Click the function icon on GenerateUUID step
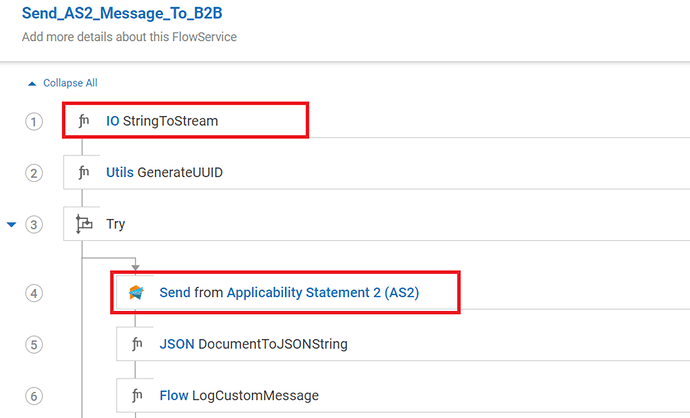The image size is (690, 418). tap(84, 173)
